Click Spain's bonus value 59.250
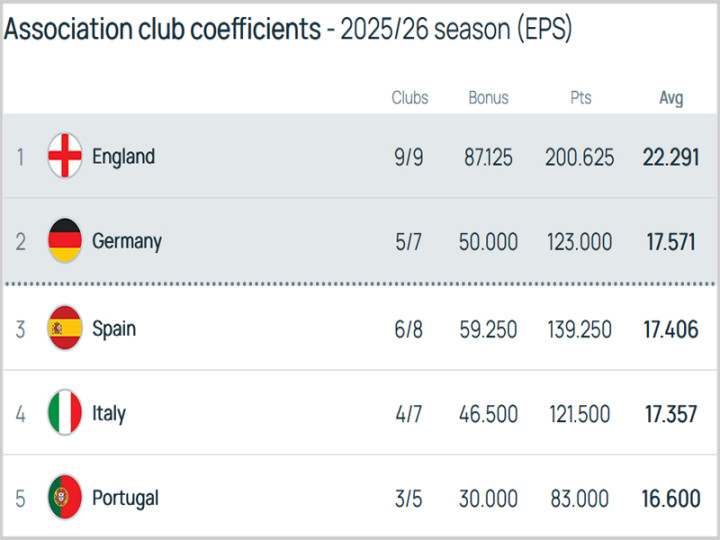This screenshot has height=540, width=720. 488,329
